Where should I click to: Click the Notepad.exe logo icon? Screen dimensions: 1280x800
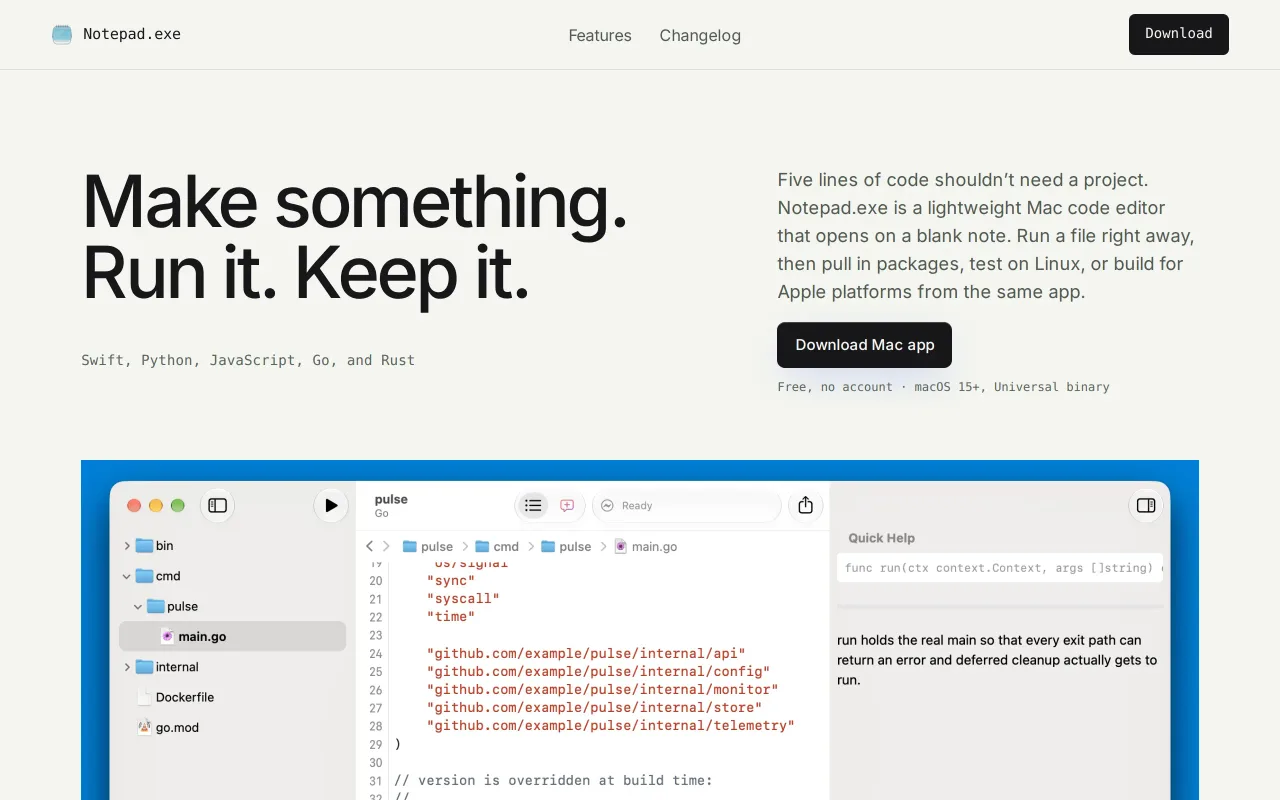click(x=62, y=34)
